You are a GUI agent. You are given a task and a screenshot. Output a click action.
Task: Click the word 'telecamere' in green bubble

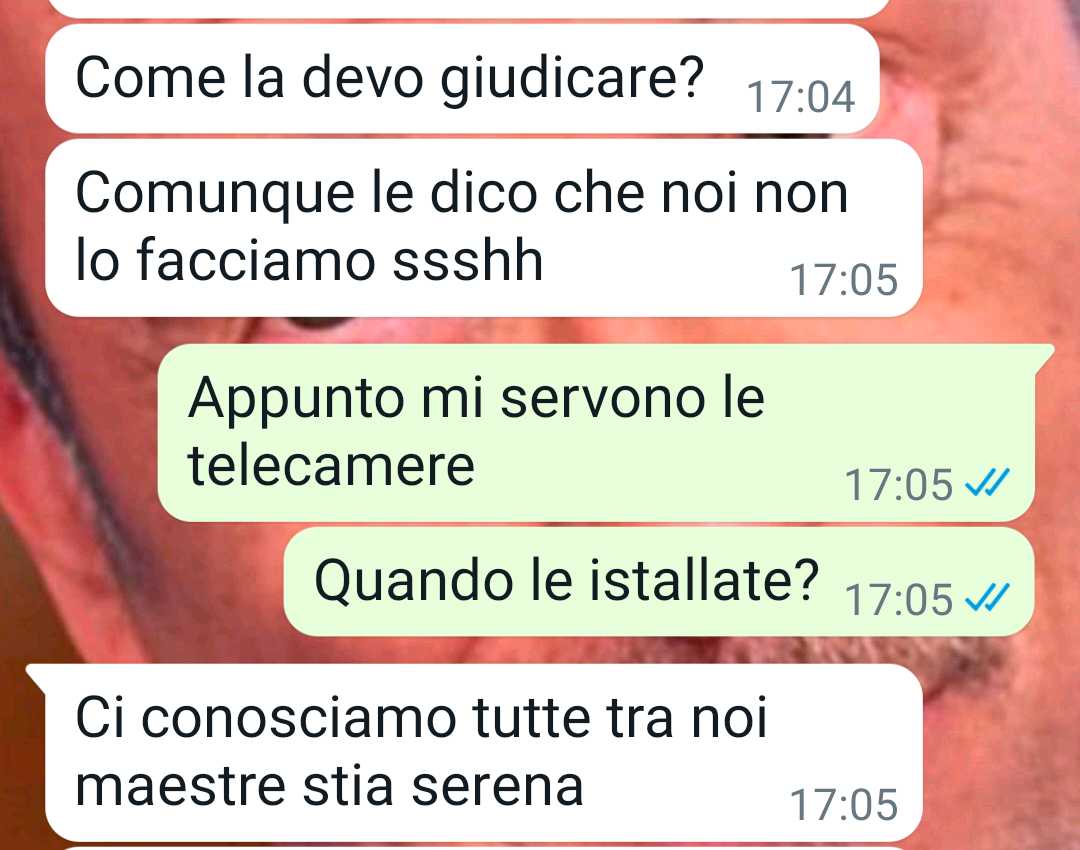click(x=331, y=466)
